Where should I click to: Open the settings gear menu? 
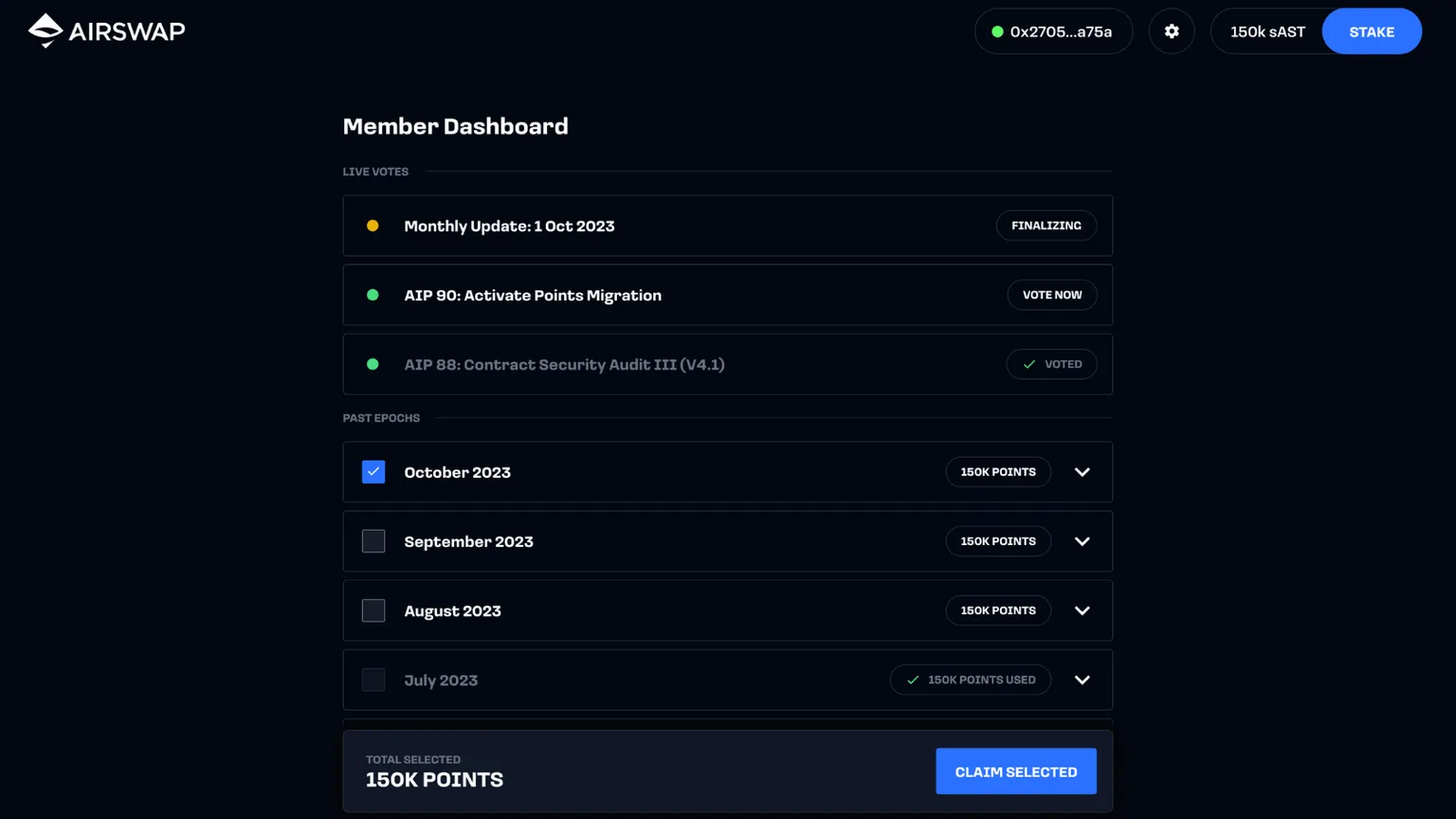[1172, 30]
